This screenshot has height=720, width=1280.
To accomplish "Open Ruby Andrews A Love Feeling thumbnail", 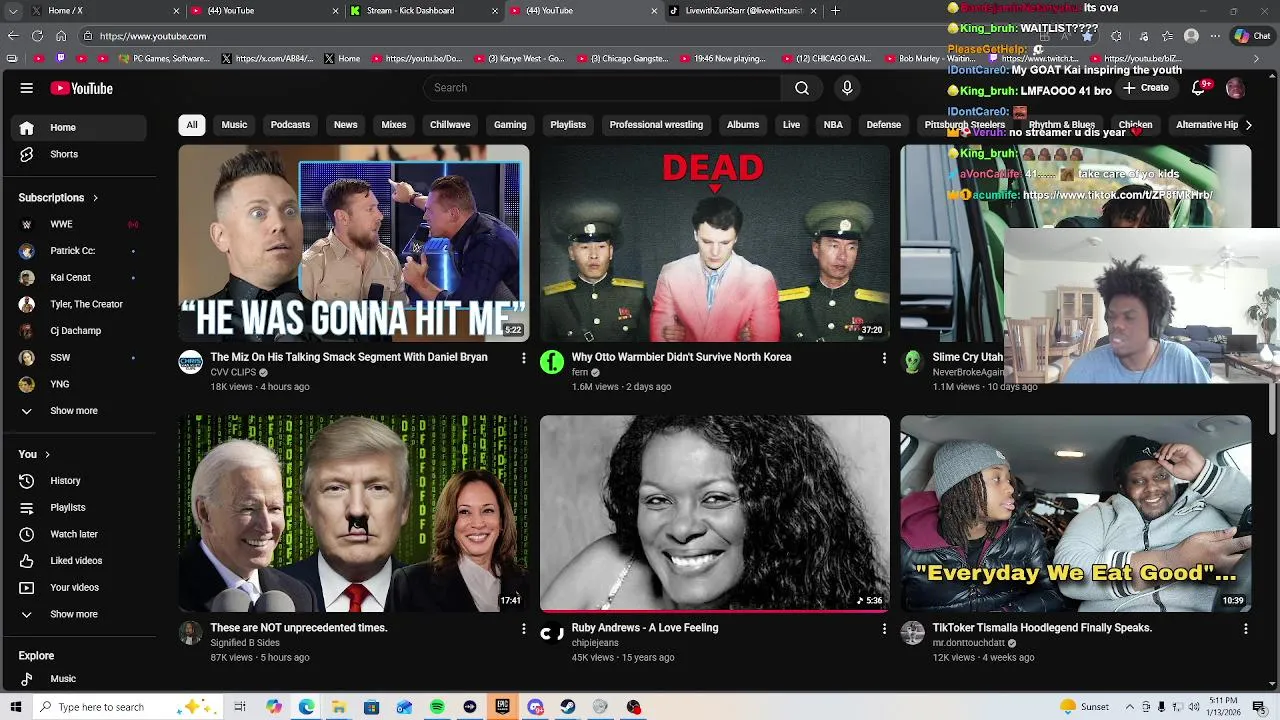I will click(x=715, y=513).
